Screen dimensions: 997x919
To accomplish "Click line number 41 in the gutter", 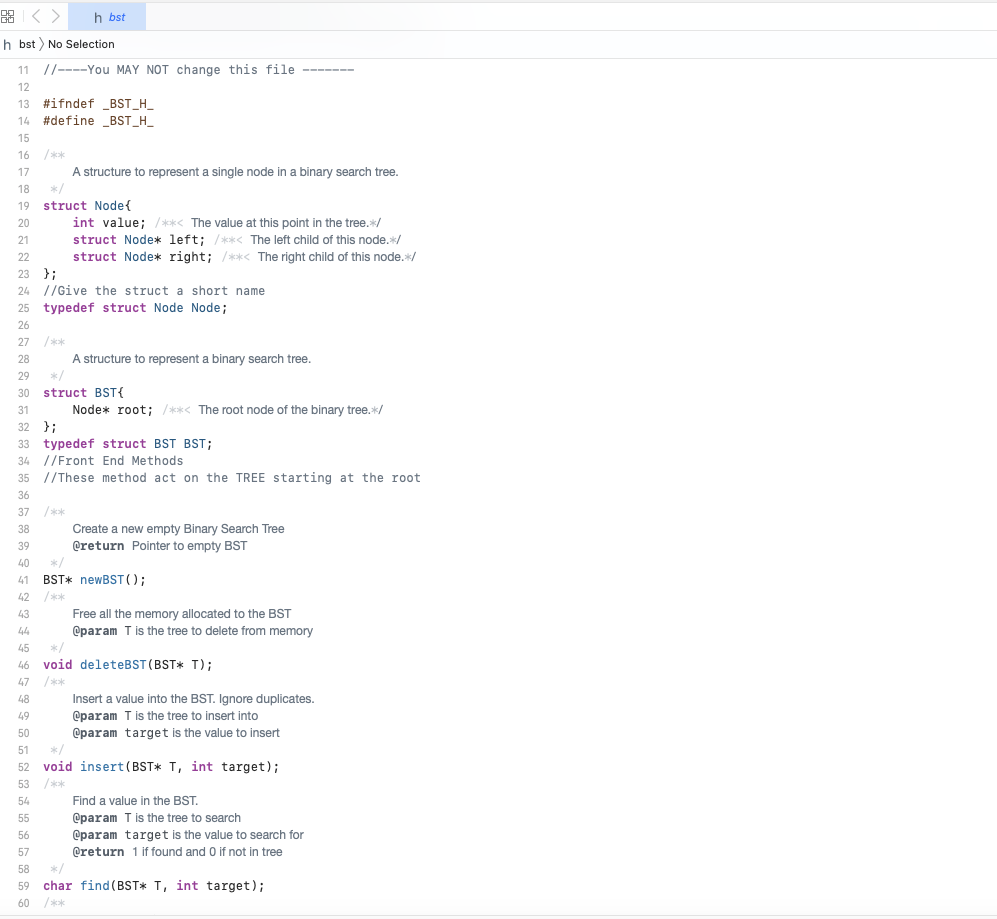I will 23,579.
